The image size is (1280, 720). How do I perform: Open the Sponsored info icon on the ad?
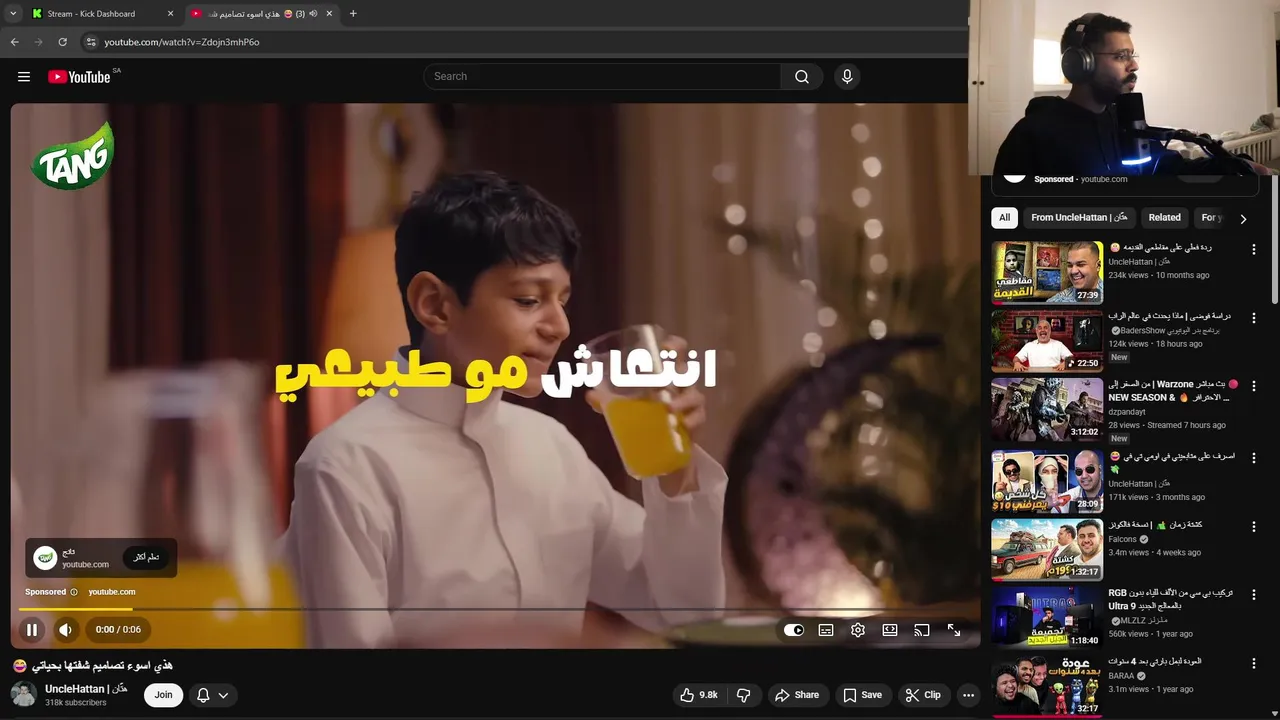click(74, 592)
